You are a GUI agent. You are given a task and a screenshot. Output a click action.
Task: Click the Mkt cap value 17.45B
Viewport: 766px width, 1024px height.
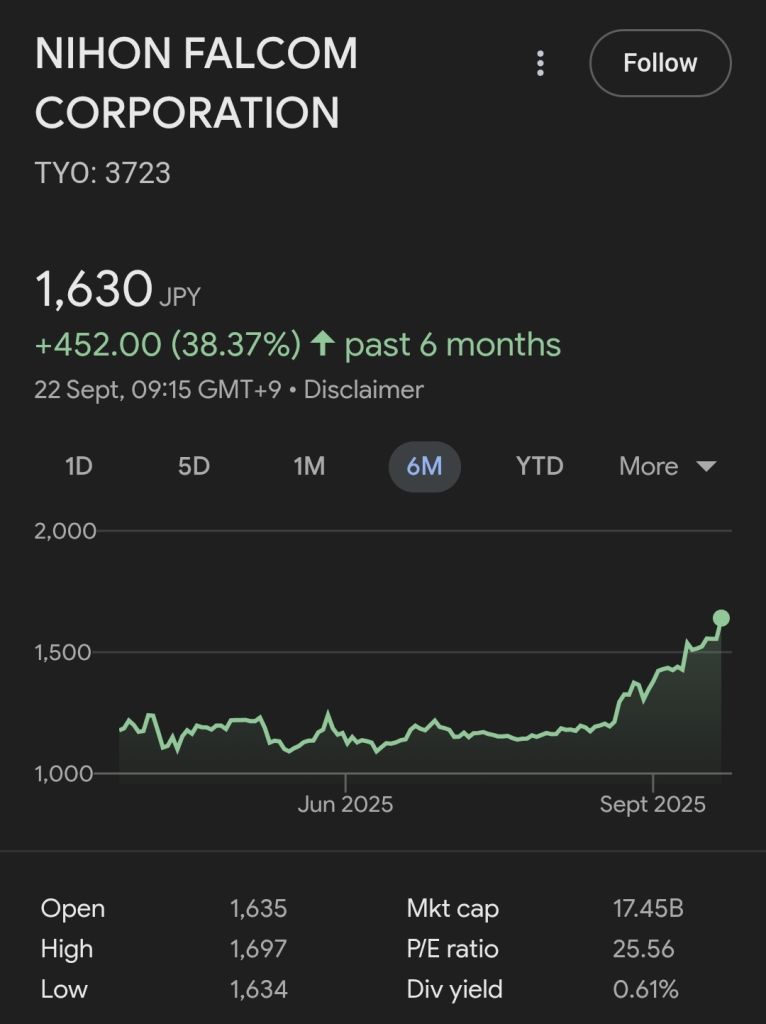click(x=648, y=908)
